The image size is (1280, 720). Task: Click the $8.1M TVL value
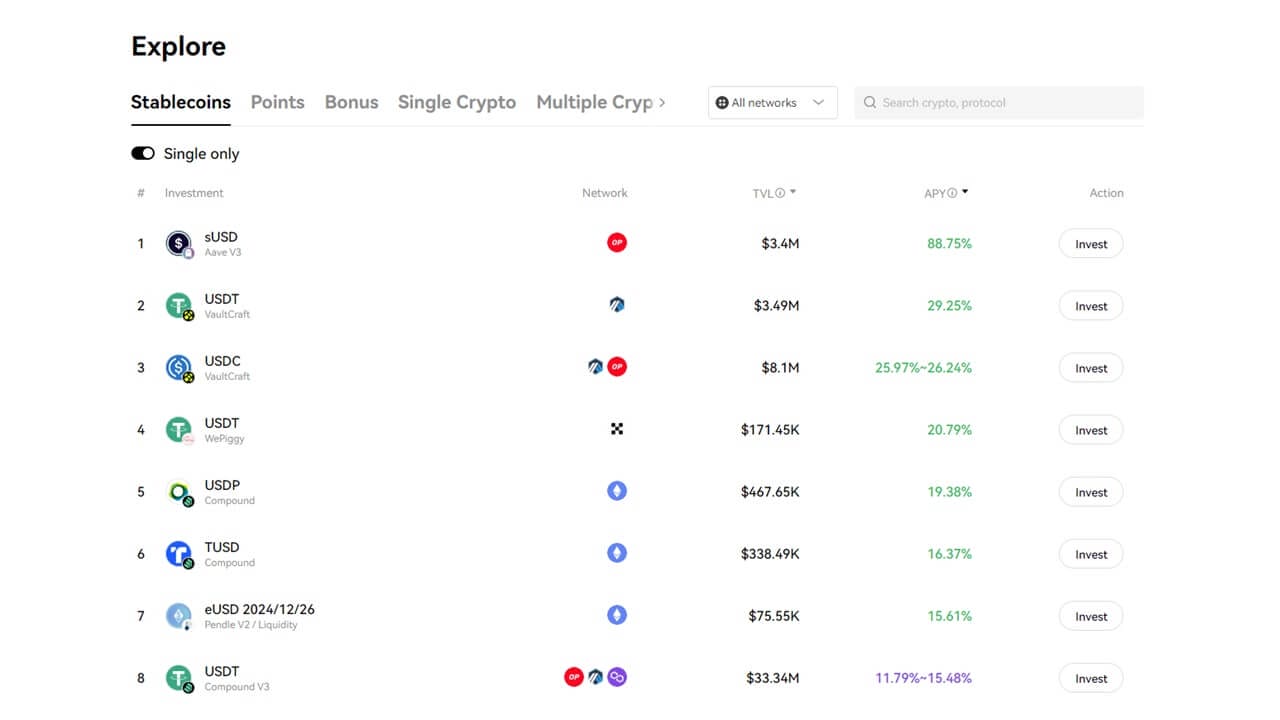point(780,367)
